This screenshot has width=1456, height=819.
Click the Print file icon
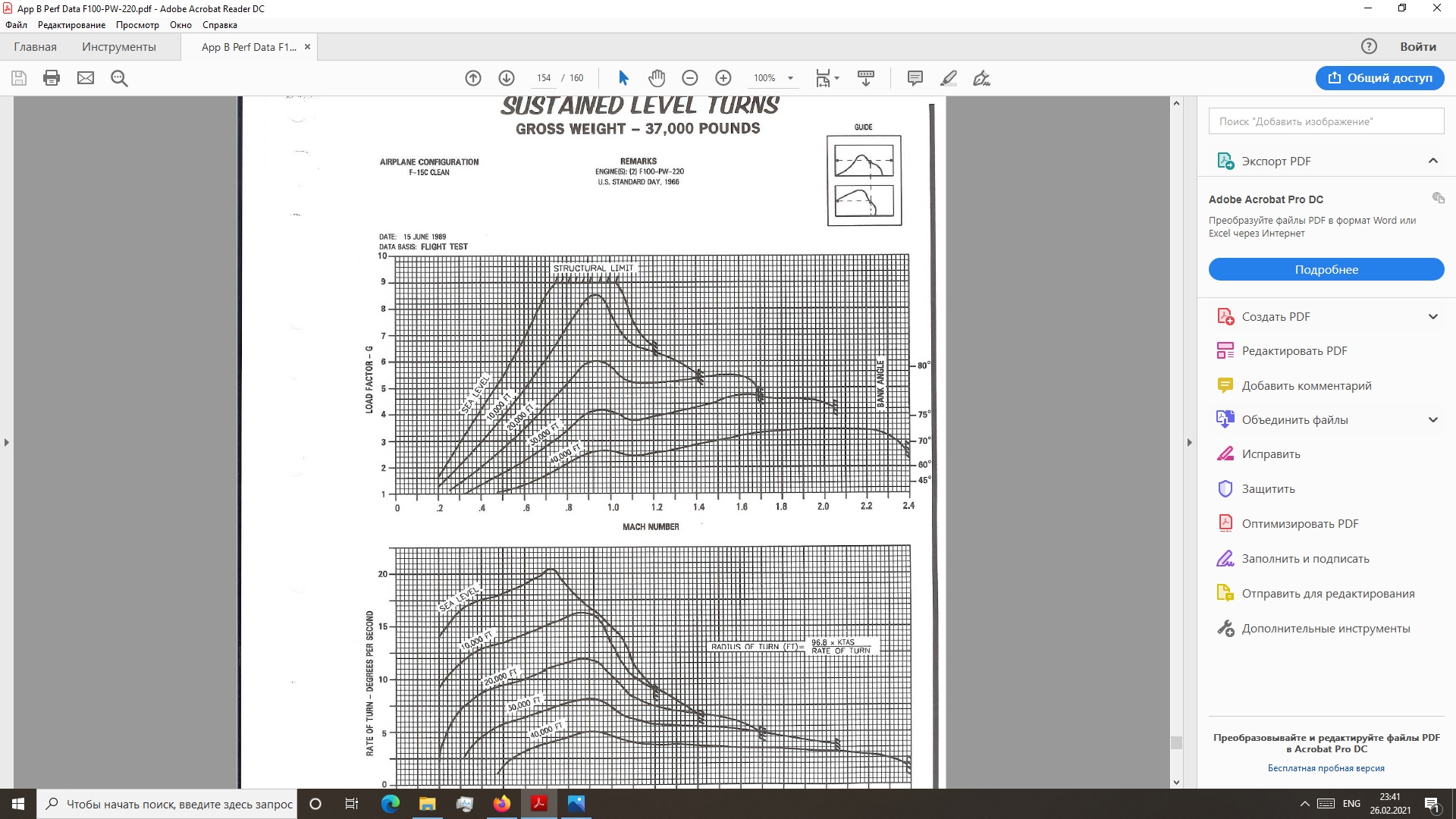pos(52,78)
